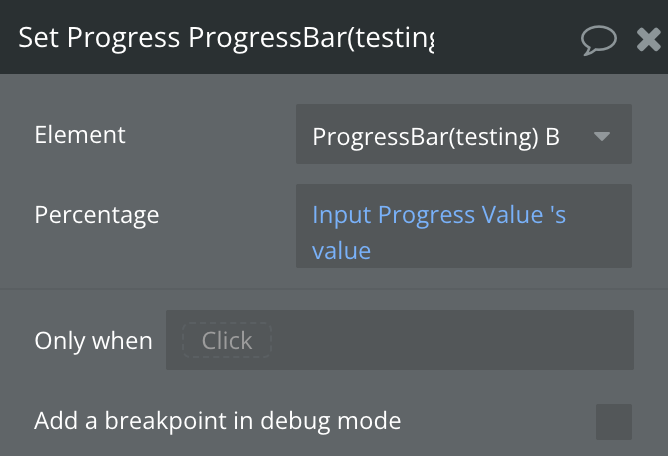Select the ProgressBar(testing) B text
Screen dimensions: 668x456
(436, 136)
